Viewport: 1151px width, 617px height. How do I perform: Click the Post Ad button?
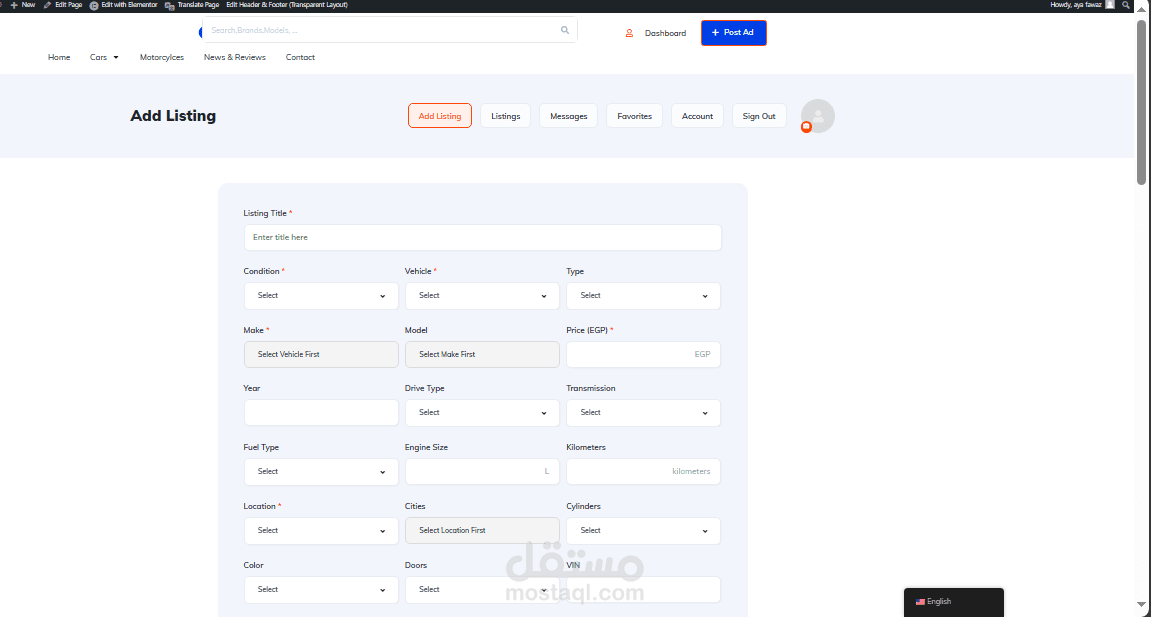pyautogui.click(x=733, y=33)
